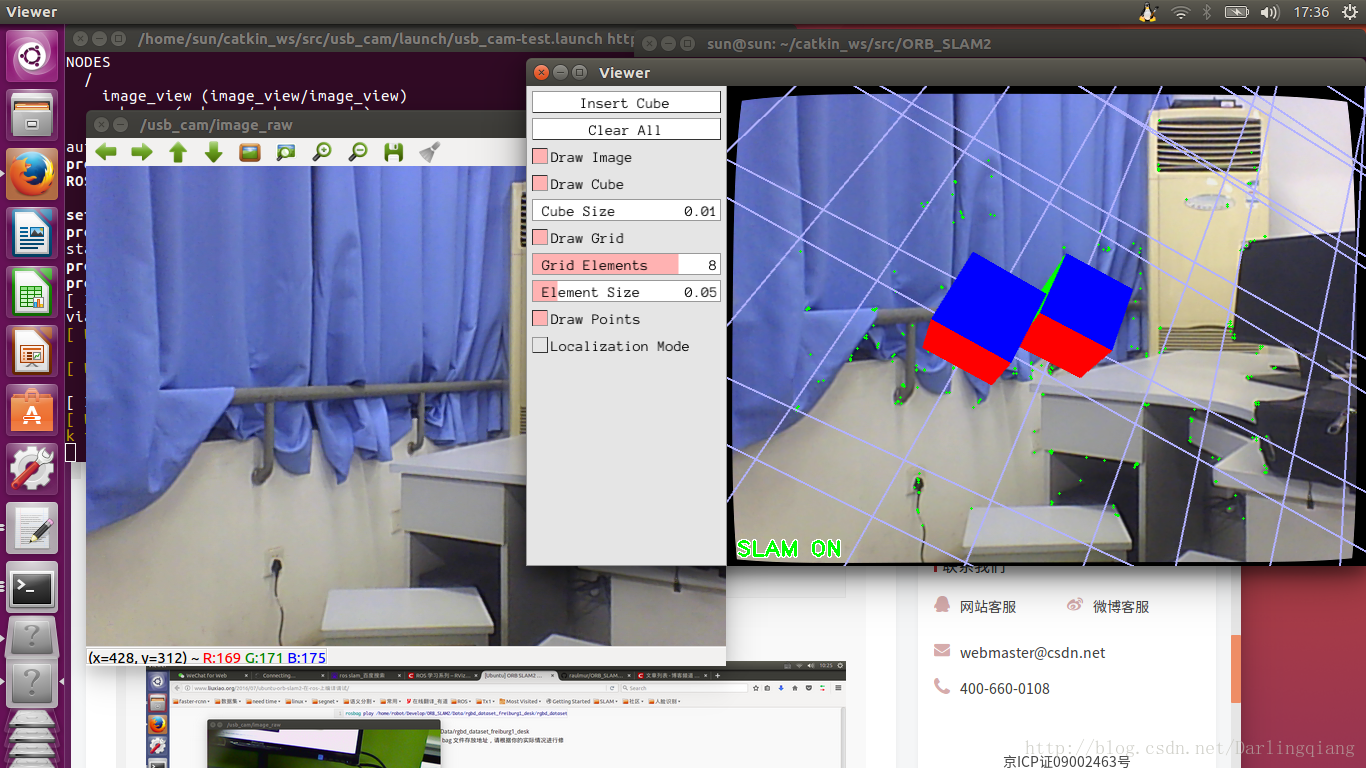Open LibreOffice Calc from the launcher
This screenshot has width=1366, height=768.
point(32,293)
